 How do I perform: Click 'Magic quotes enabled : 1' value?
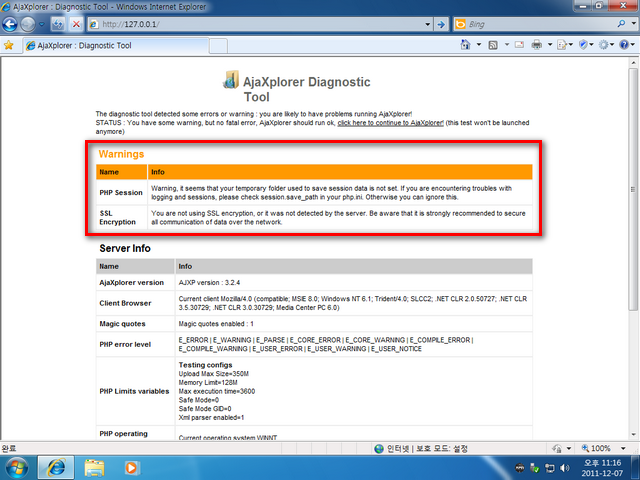point(216,324)
